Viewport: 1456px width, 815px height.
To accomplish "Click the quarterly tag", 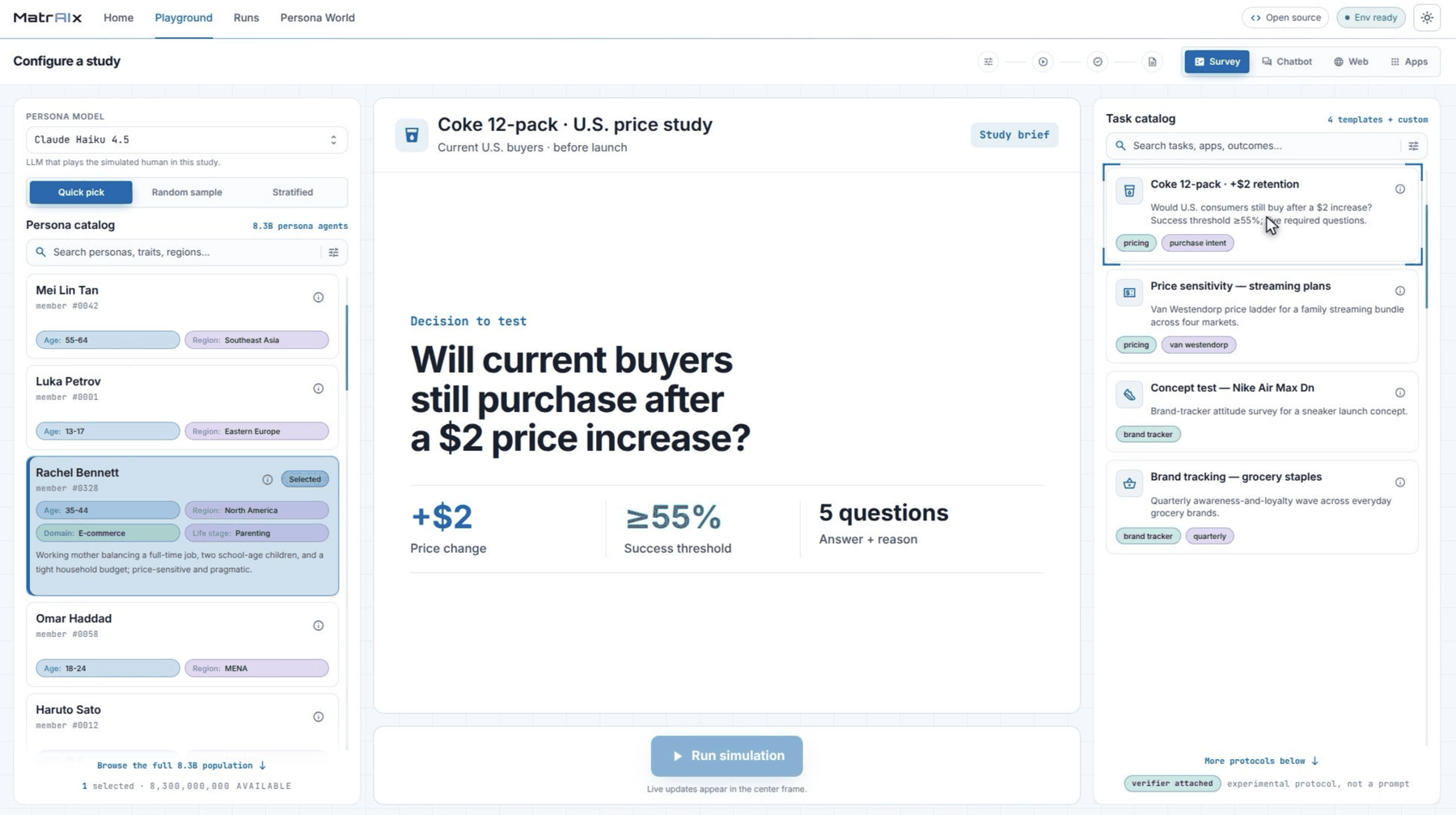I will 1209,536.
